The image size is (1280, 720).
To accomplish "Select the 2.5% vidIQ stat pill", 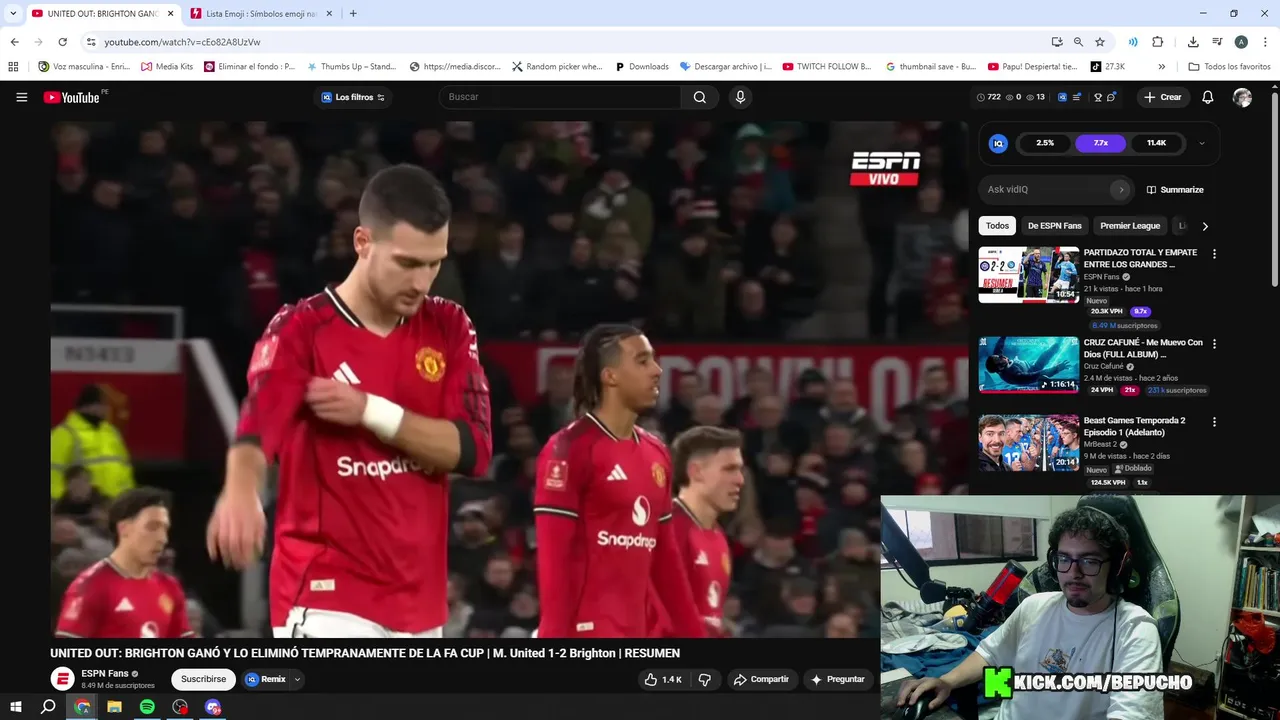I will coord(1045,143).
